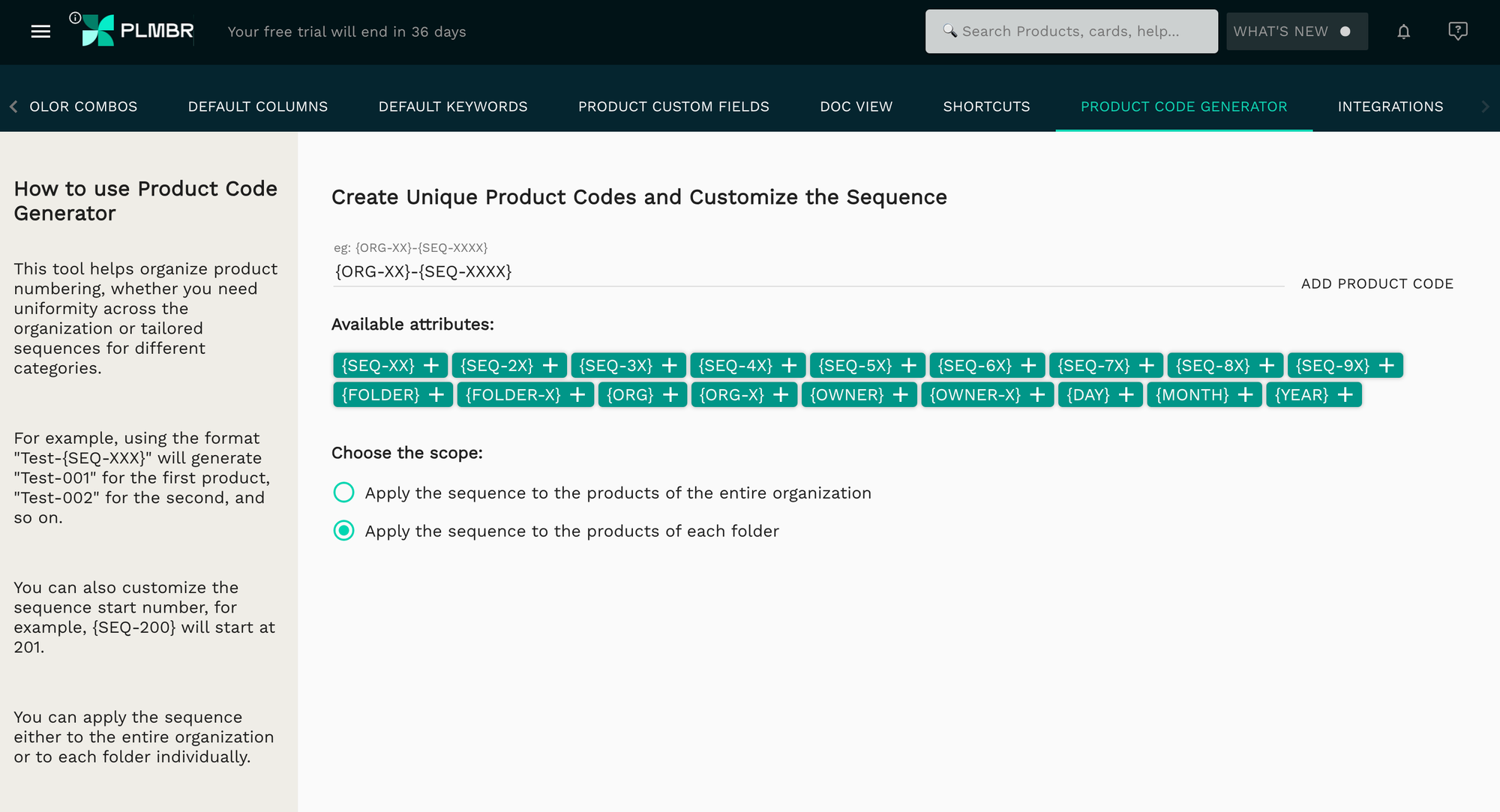The image size is (1500, 812).
Task: Switch to the SHORTCUTS tab
Action: point(987,106)
